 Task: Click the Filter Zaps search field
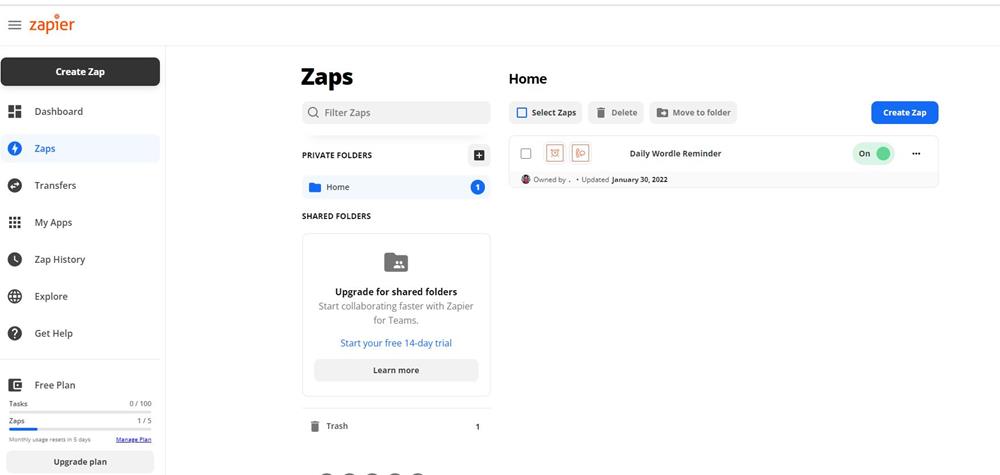pyautogui.click(x=396, y=113)
